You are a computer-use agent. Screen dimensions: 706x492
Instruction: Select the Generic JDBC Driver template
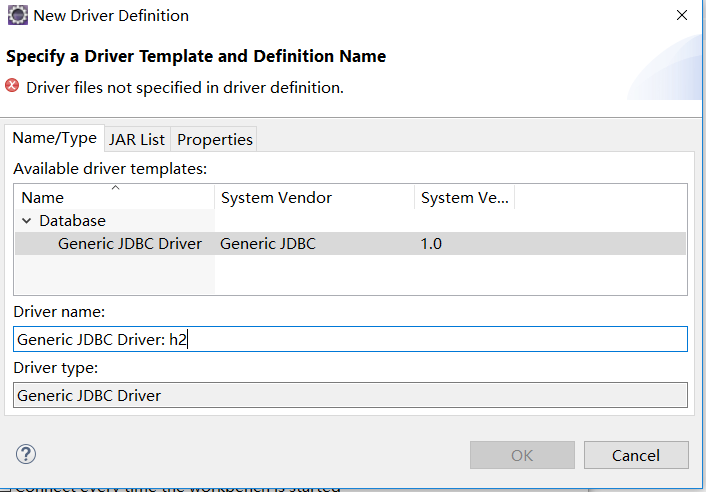click(x=129, y=243)
